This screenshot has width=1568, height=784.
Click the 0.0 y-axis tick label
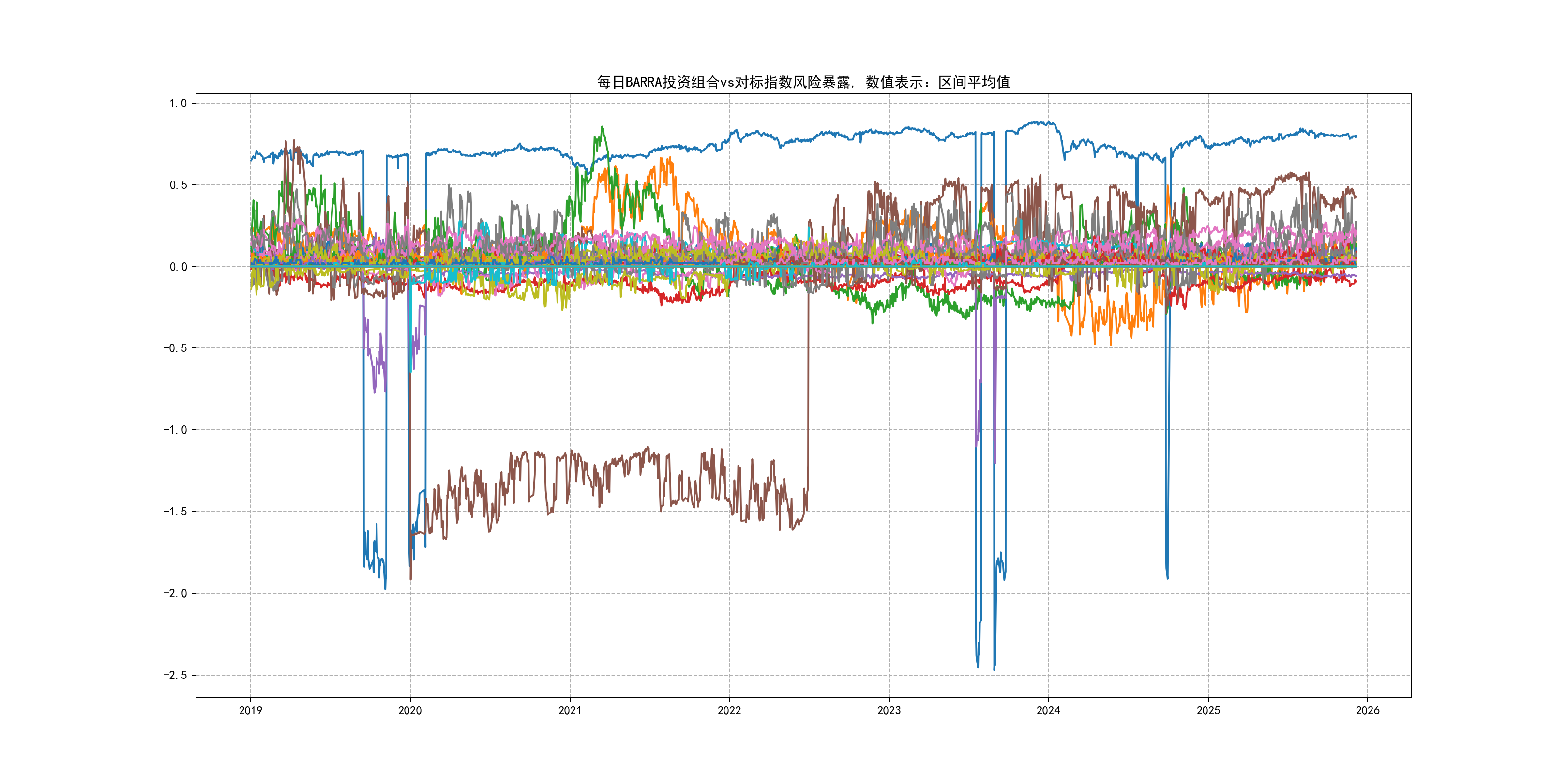[x=179, y=267]
